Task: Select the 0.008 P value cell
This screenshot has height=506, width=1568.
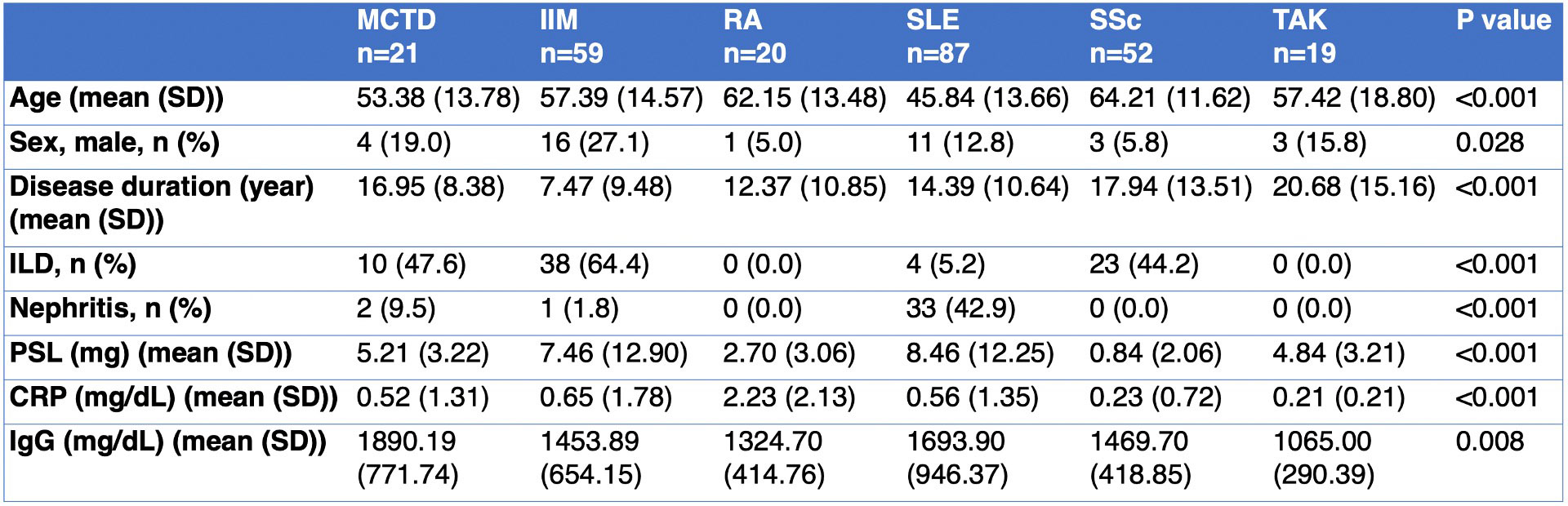Action: (1490, 442)
